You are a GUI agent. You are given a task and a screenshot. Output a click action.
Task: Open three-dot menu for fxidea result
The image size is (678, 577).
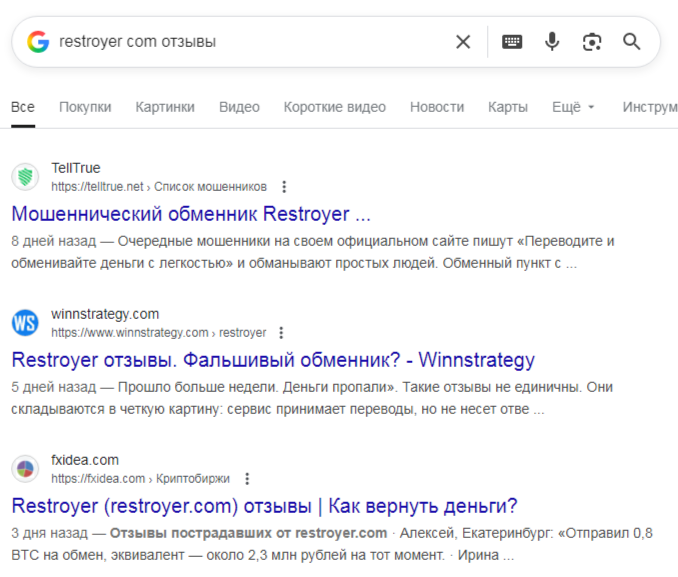[247, 479]
